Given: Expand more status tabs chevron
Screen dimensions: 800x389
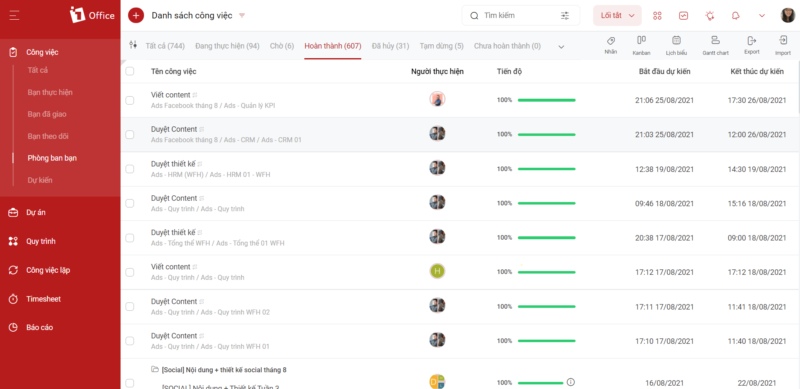Looking at the screenshot, I should (561, 46).
